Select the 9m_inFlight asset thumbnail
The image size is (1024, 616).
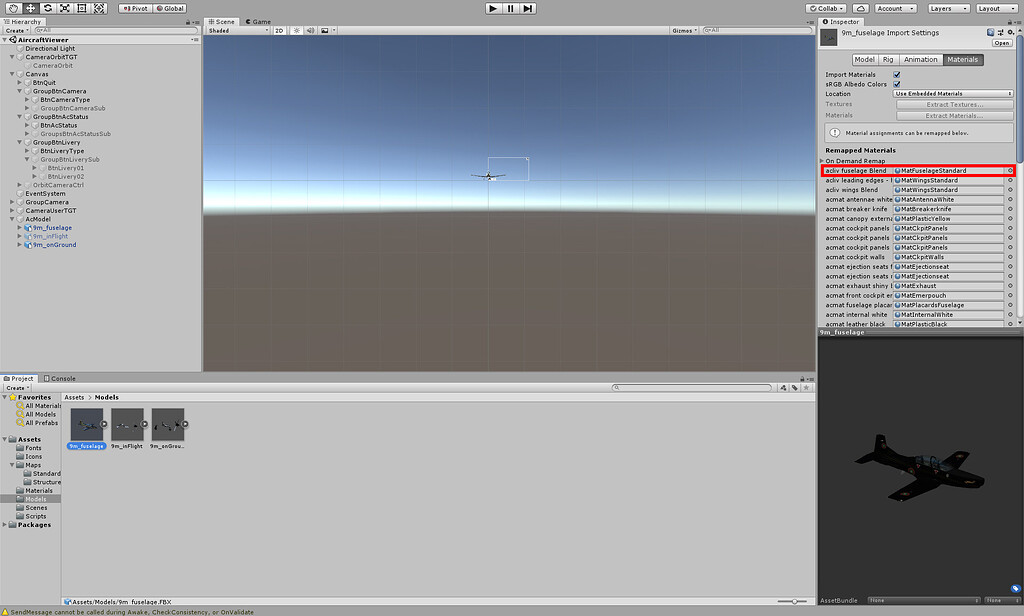127,425
